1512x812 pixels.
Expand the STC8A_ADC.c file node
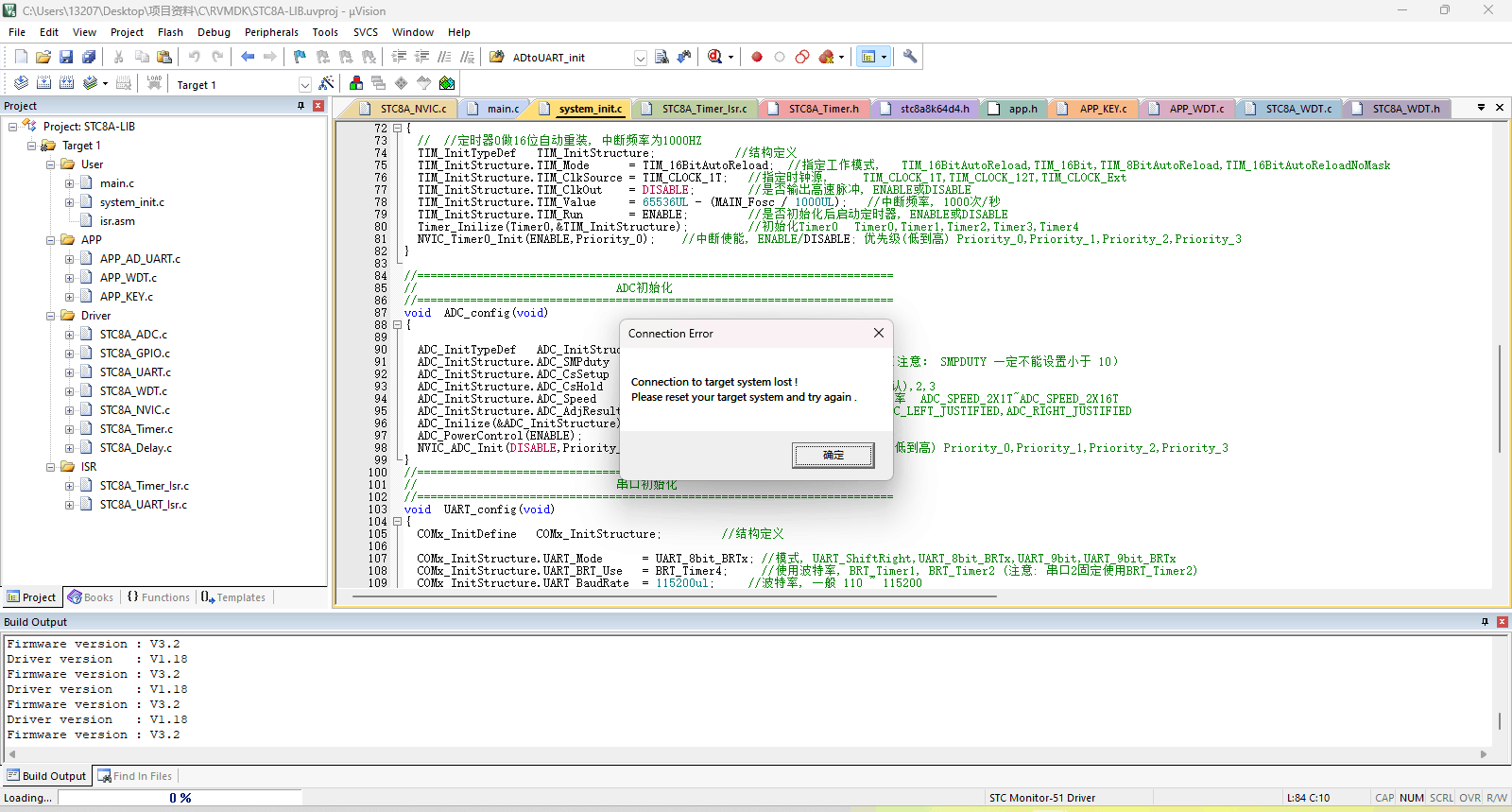click(x=69, y=335)
